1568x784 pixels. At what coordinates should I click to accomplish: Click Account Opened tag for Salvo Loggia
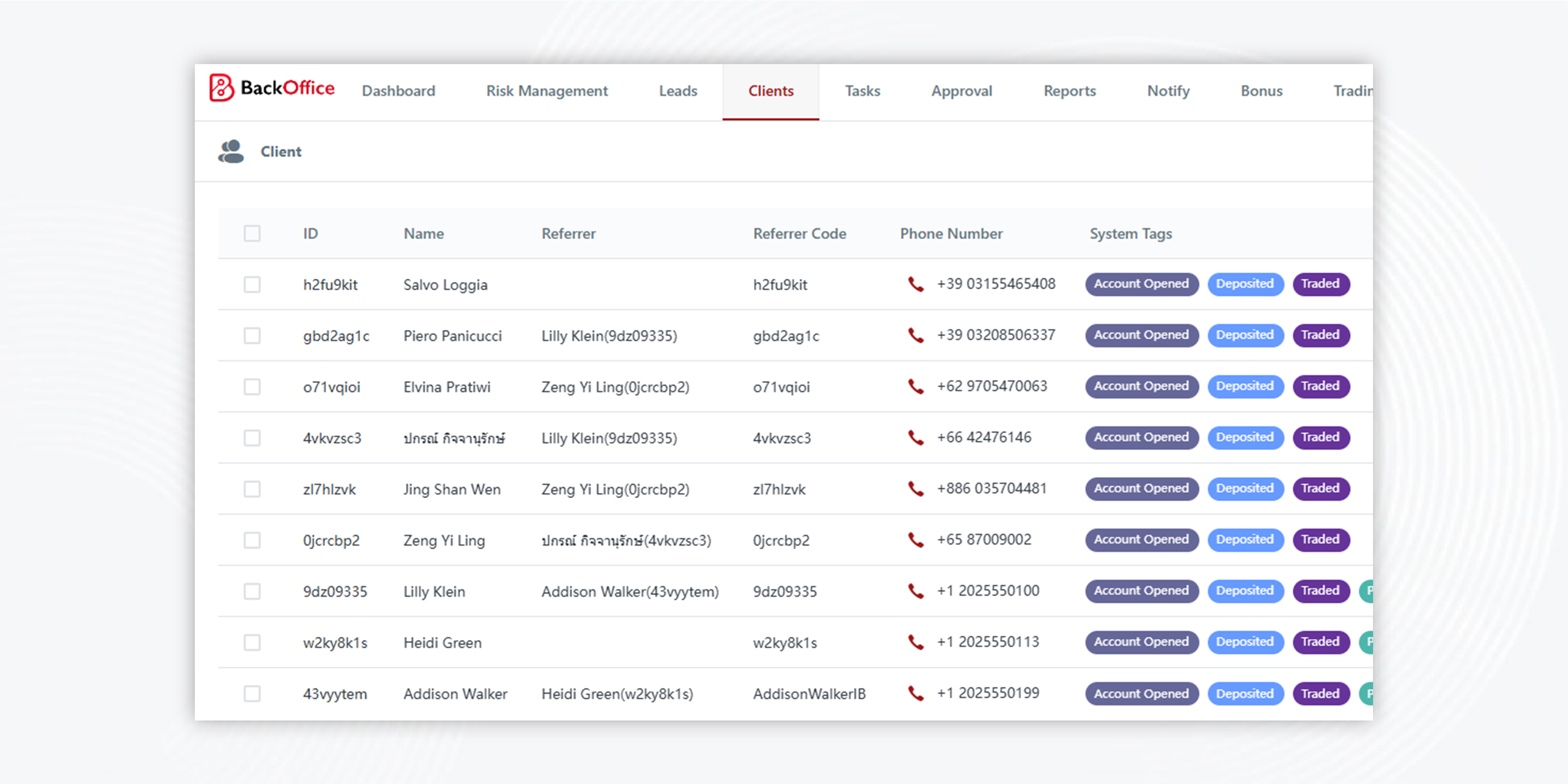pyautogui.click(x=1141, y=284)
